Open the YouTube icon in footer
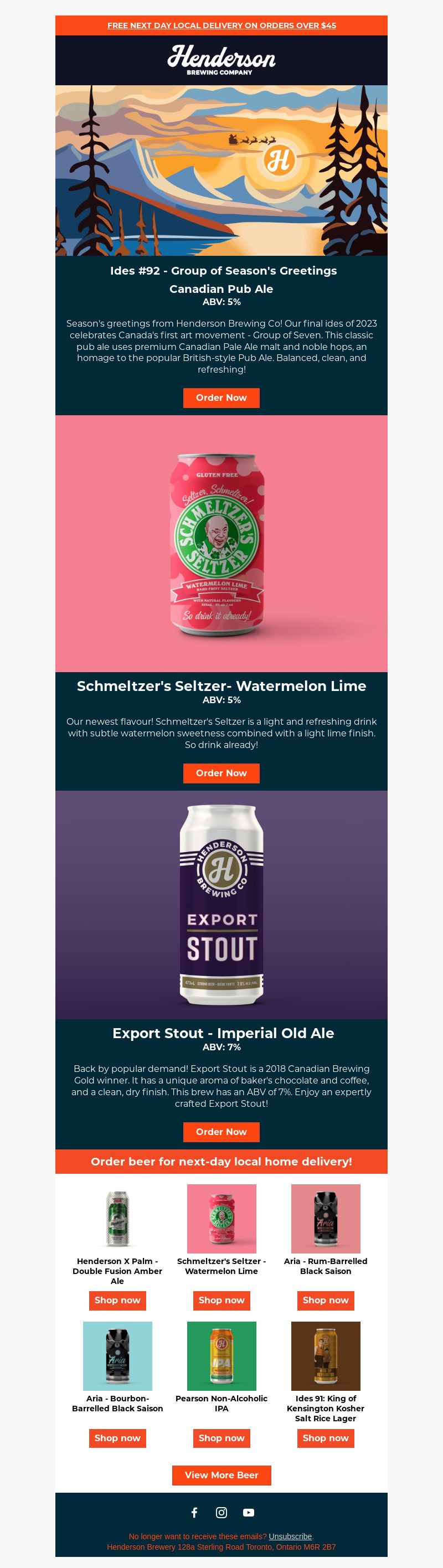The image size is (443, 1568). 248,1512
